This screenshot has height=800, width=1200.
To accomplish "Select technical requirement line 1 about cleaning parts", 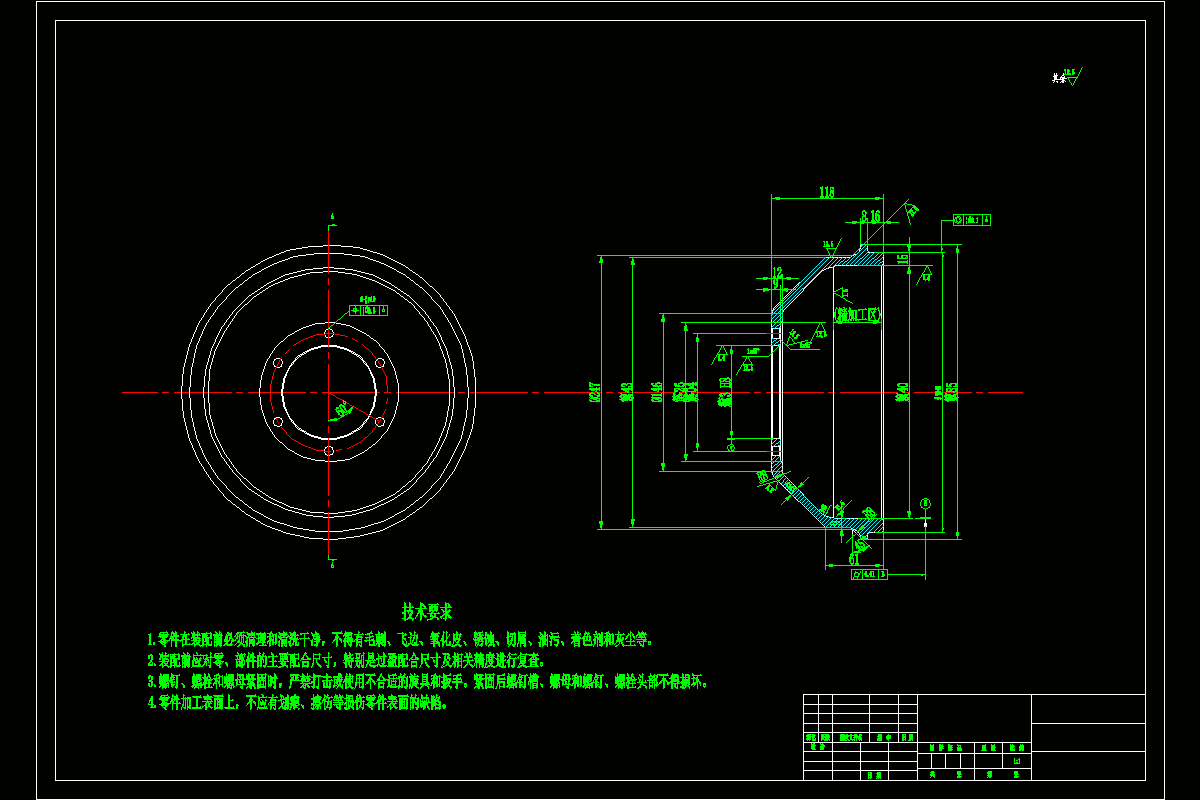I will click(400, 639).
